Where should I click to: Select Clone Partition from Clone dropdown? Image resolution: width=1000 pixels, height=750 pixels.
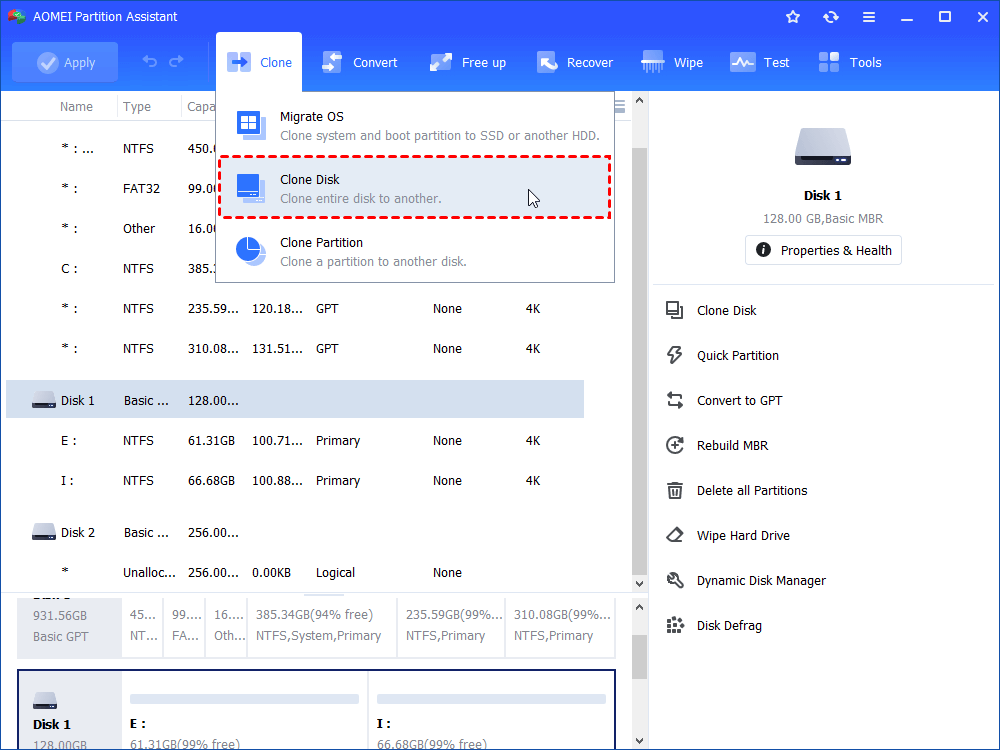tap(415, 251)
